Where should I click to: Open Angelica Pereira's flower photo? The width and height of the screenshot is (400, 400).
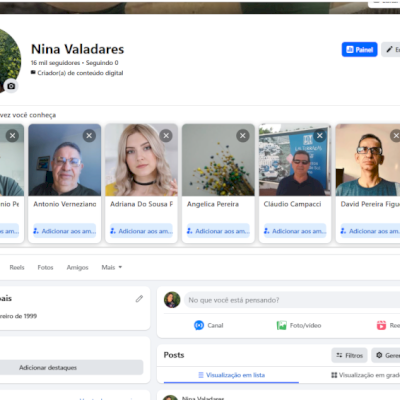pyautogui.click(x=218, y=160)
